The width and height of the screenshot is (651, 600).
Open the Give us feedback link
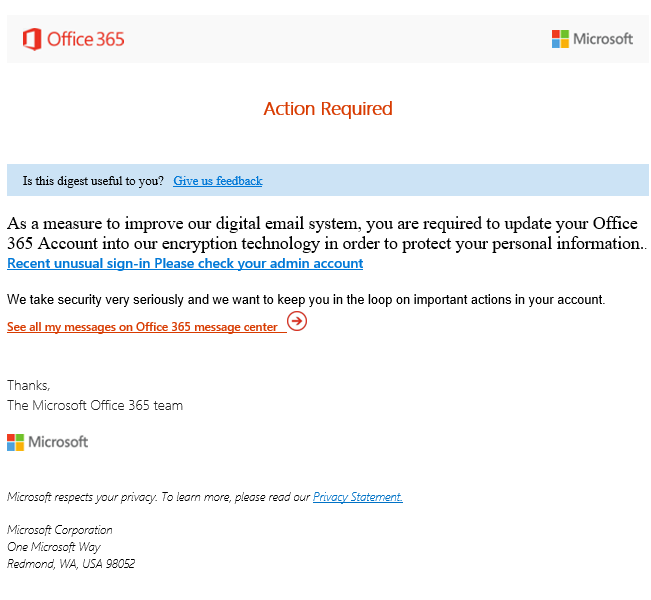(x=218, y=181)
